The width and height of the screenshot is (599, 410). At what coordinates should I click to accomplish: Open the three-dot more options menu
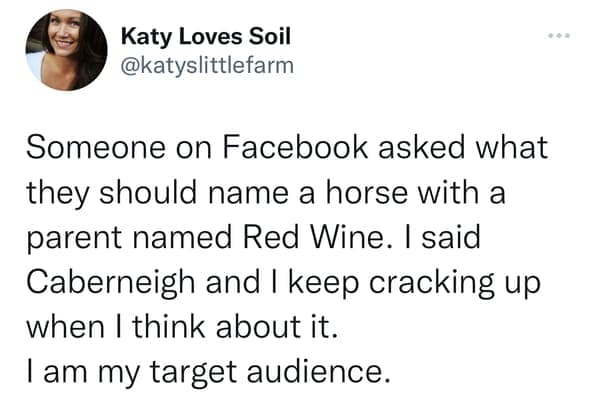[559, 36]
